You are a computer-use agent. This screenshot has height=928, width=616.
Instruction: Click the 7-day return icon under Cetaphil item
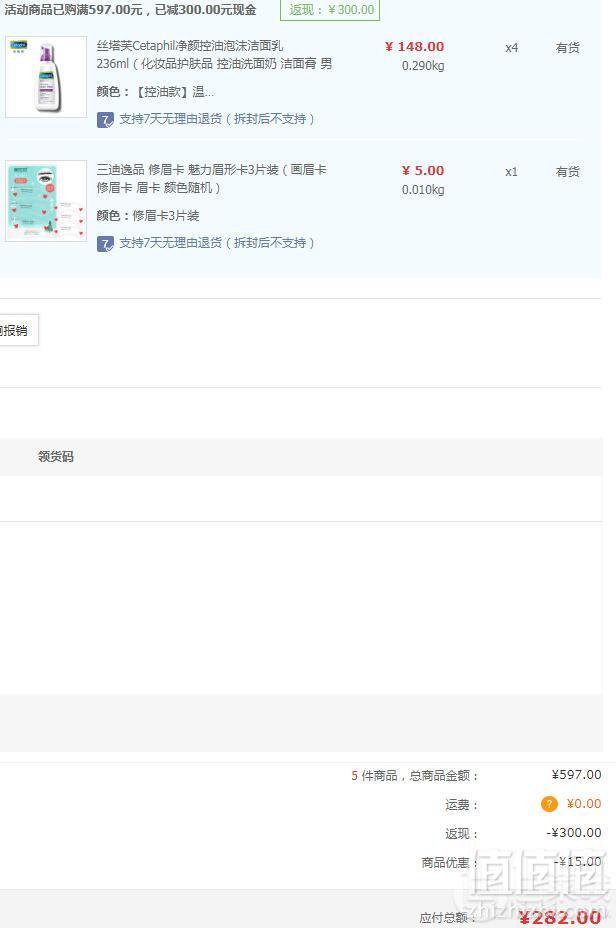pyautogui.click(x=105, y=120)
